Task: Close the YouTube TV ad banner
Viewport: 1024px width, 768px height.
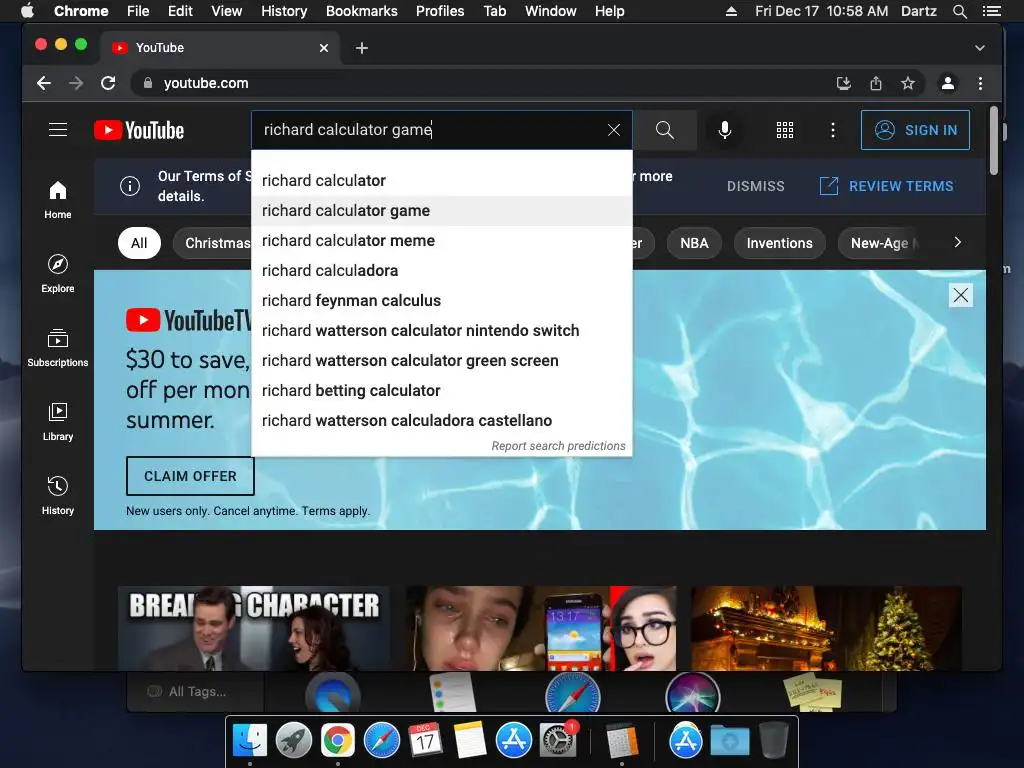Action: (x=961, y=295)
